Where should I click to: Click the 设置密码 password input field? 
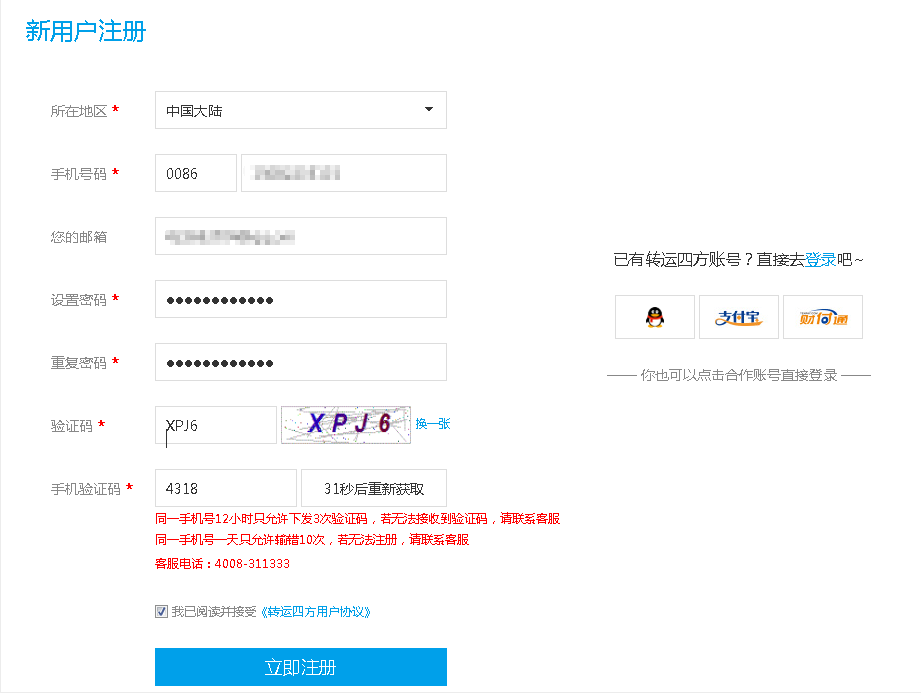point(300,299)
